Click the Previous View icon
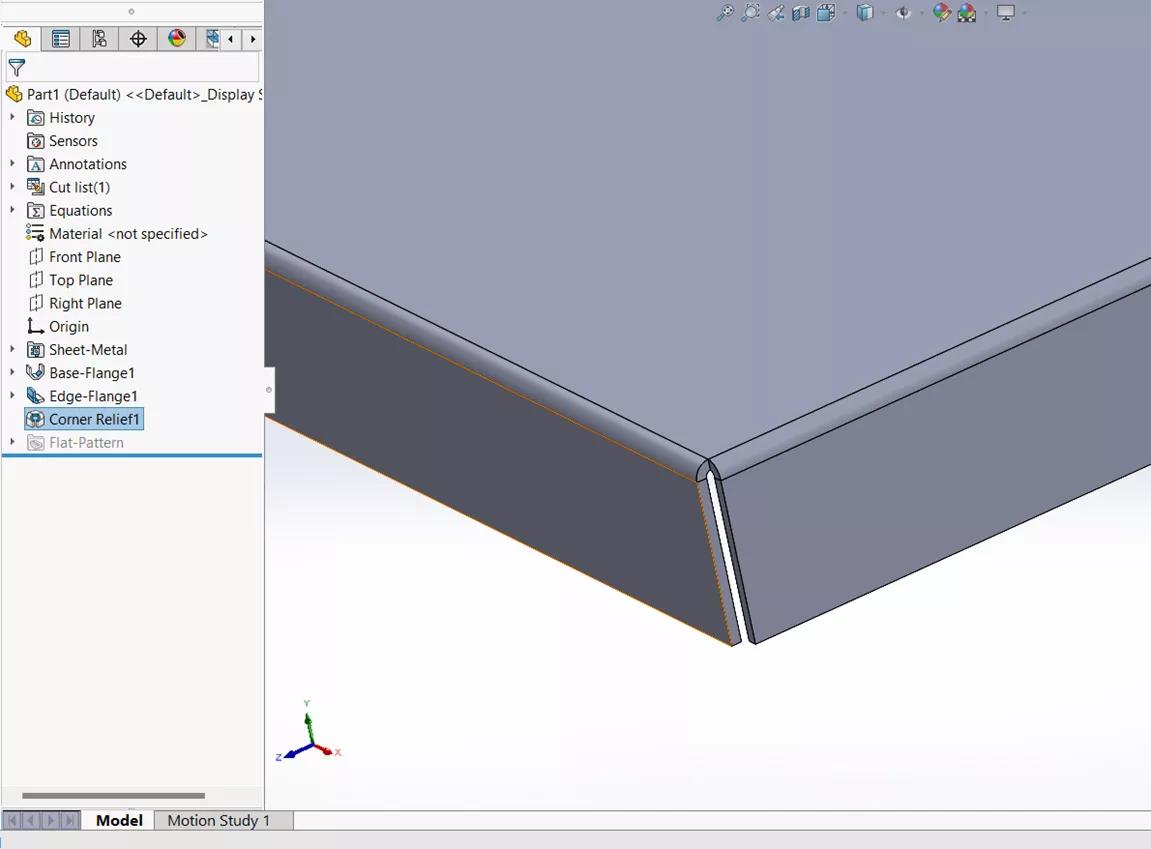Screen dimensions: 1151x849 coord(776,12)
